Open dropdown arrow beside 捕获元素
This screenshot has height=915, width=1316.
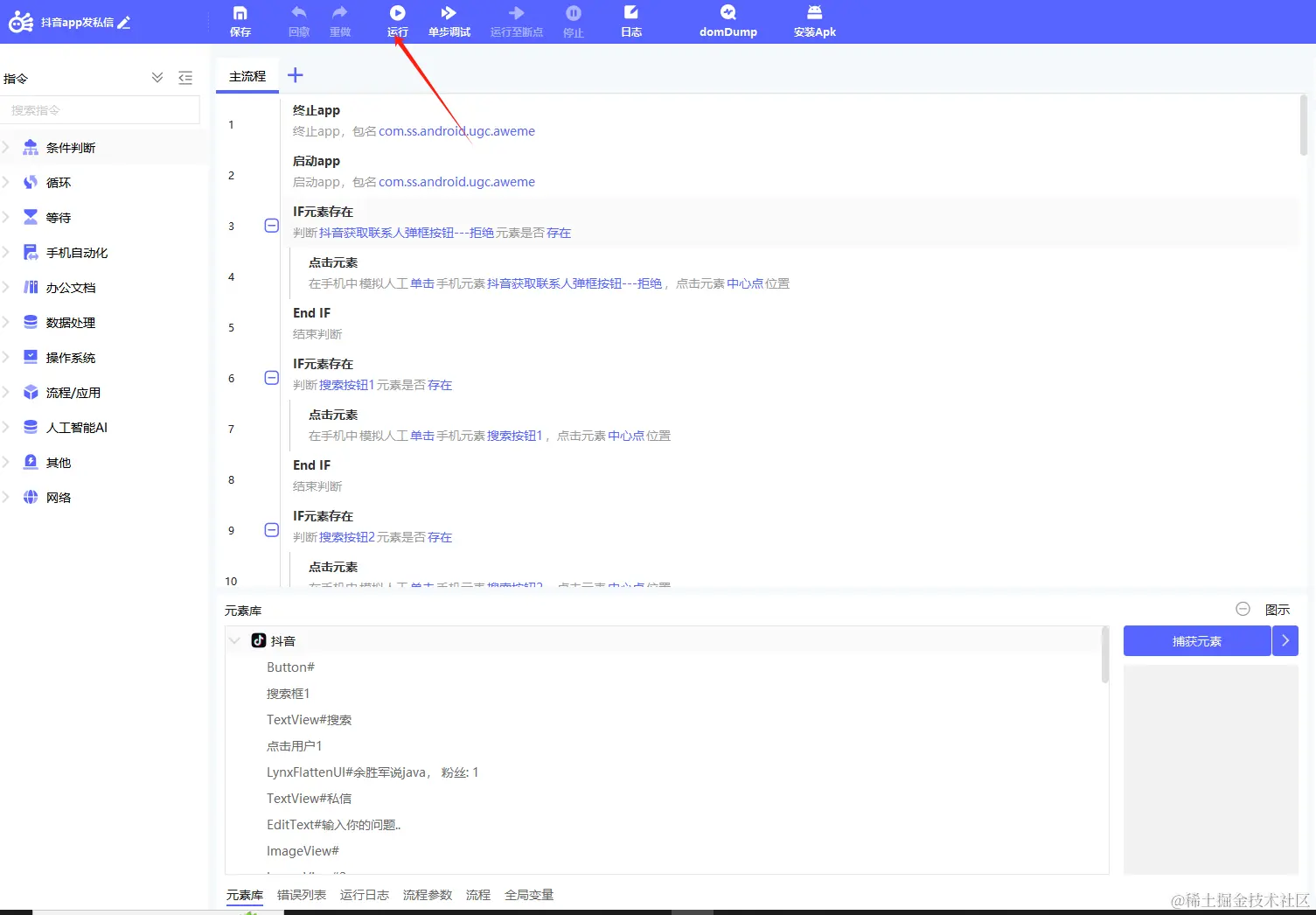click(x=1285, y=641)
